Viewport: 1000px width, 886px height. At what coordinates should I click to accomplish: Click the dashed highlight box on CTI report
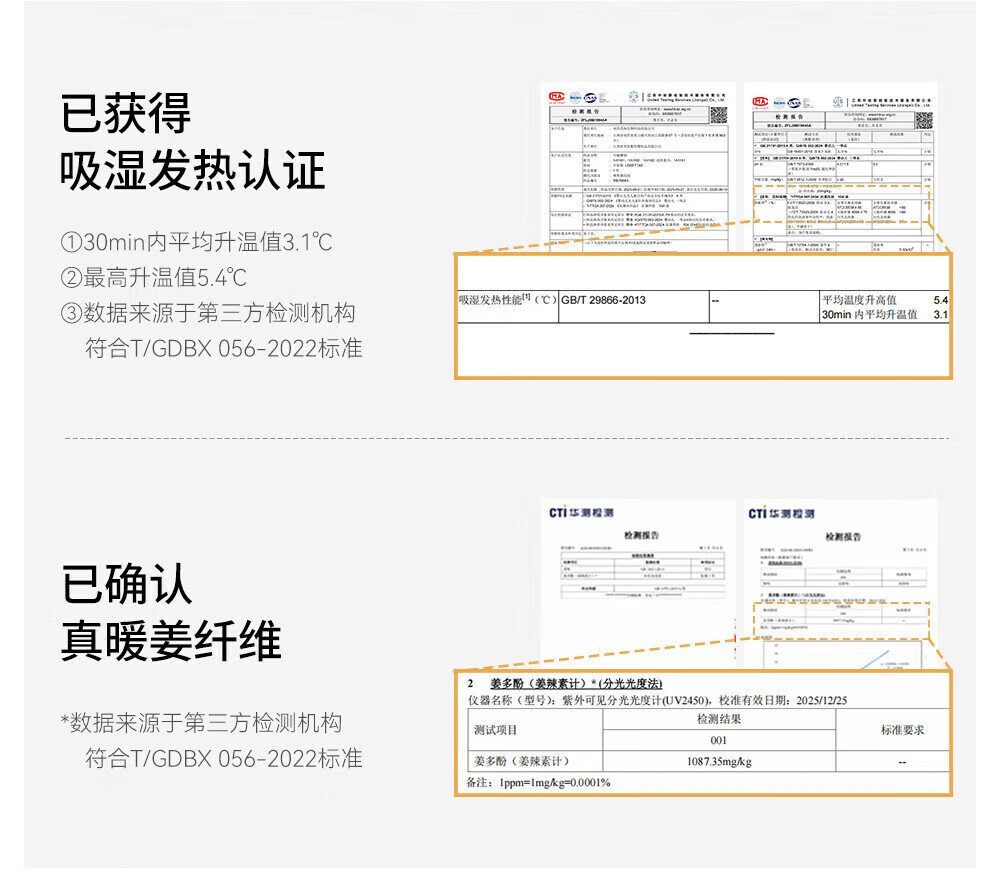[x=840, y=620]
